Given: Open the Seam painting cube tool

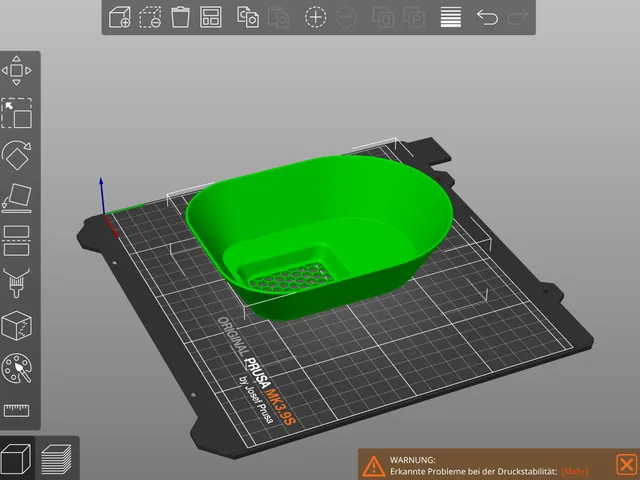Looking at the screenshot, I should pos(16,325).
